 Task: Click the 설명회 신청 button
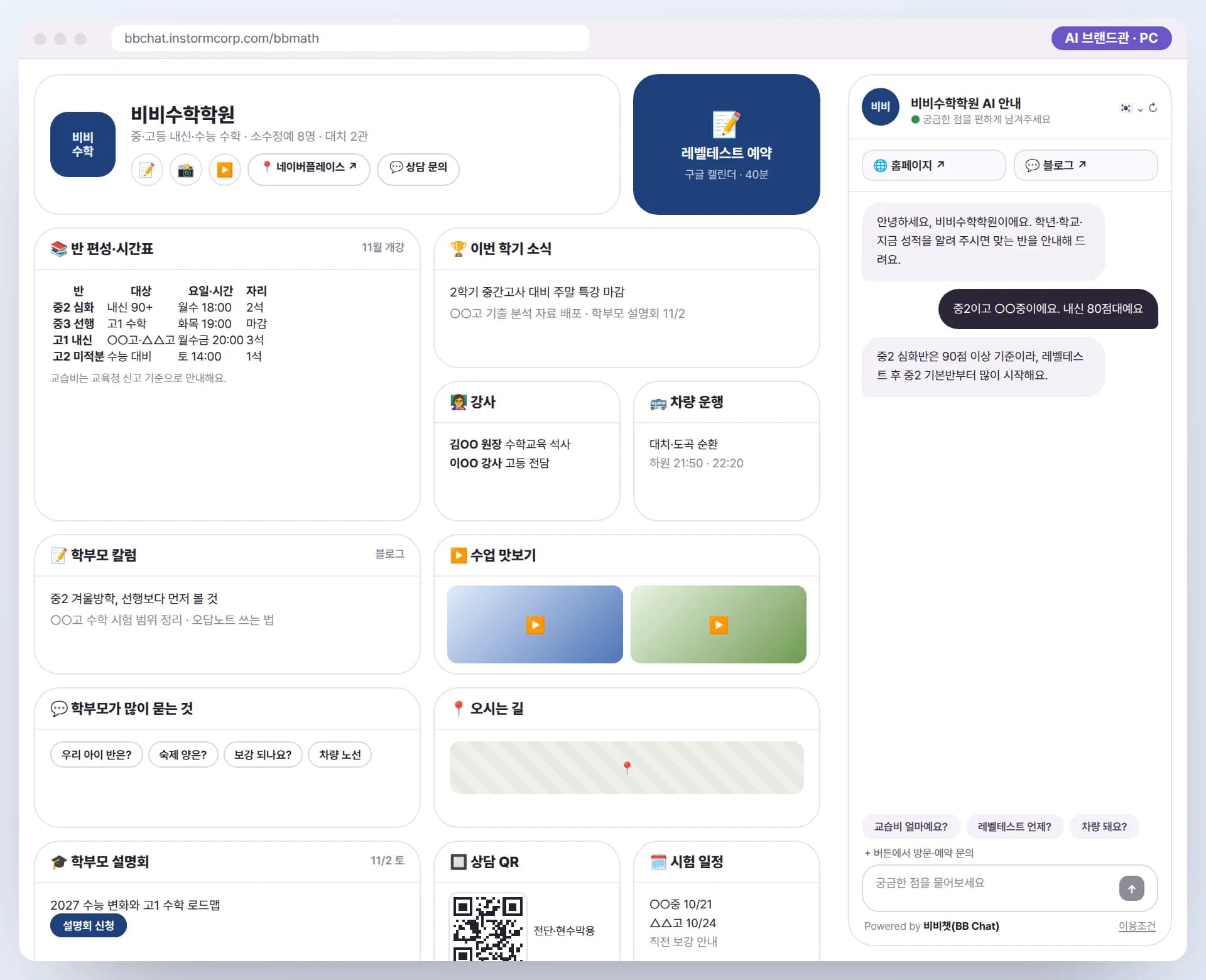[89, 925]
